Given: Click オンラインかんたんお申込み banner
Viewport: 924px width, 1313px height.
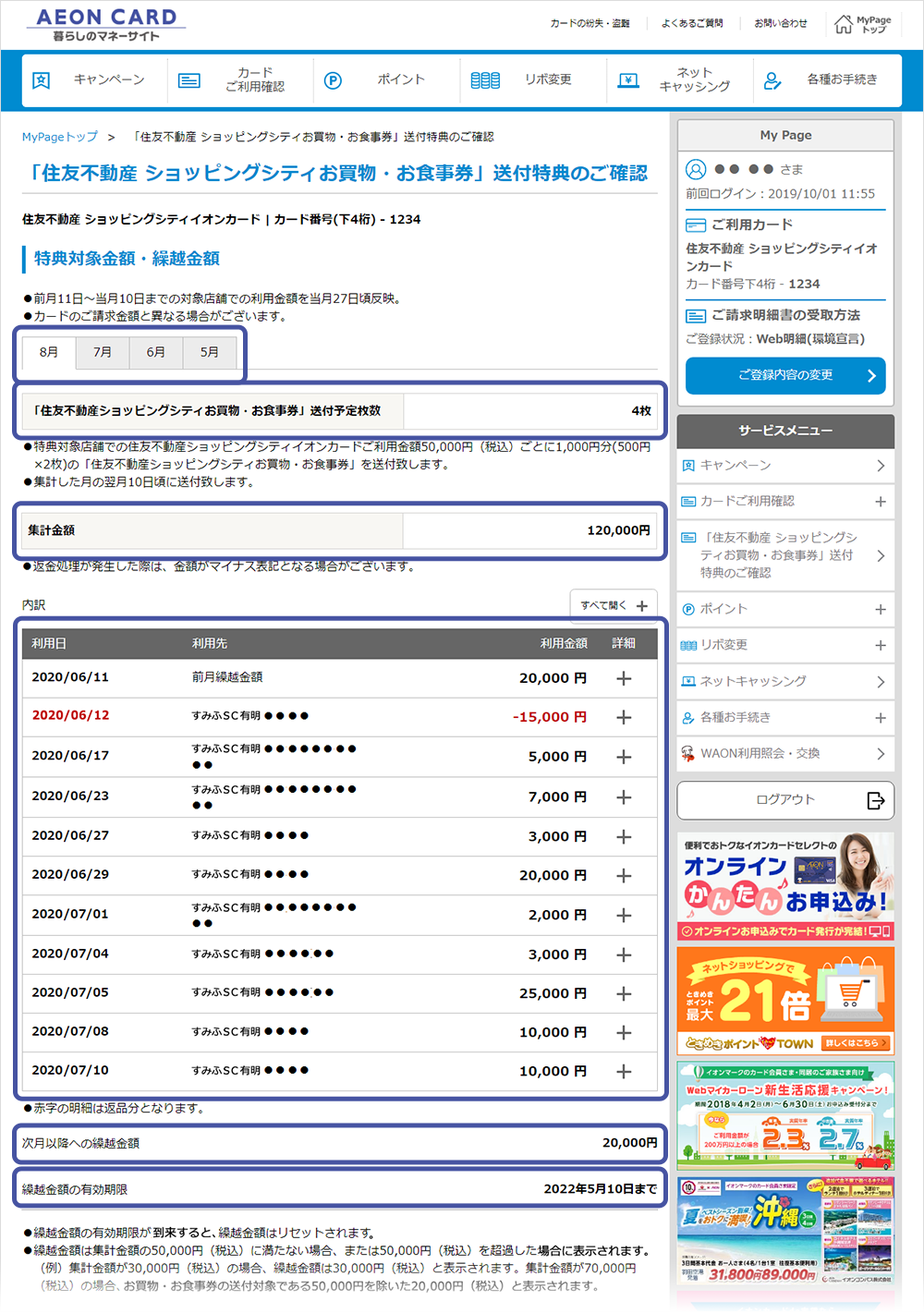Looking at the screenshot, I should click(x=785, y=886).
